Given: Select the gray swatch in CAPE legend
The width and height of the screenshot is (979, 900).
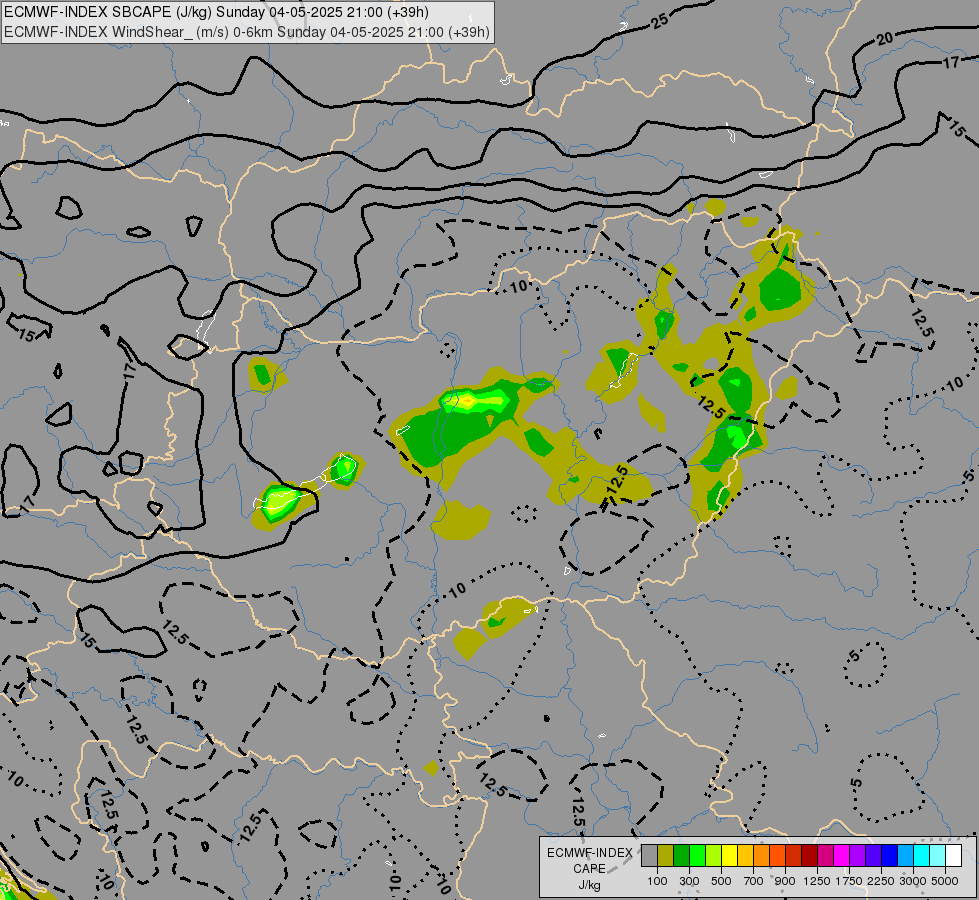Looking at the screenshot, I should (649, 856).
